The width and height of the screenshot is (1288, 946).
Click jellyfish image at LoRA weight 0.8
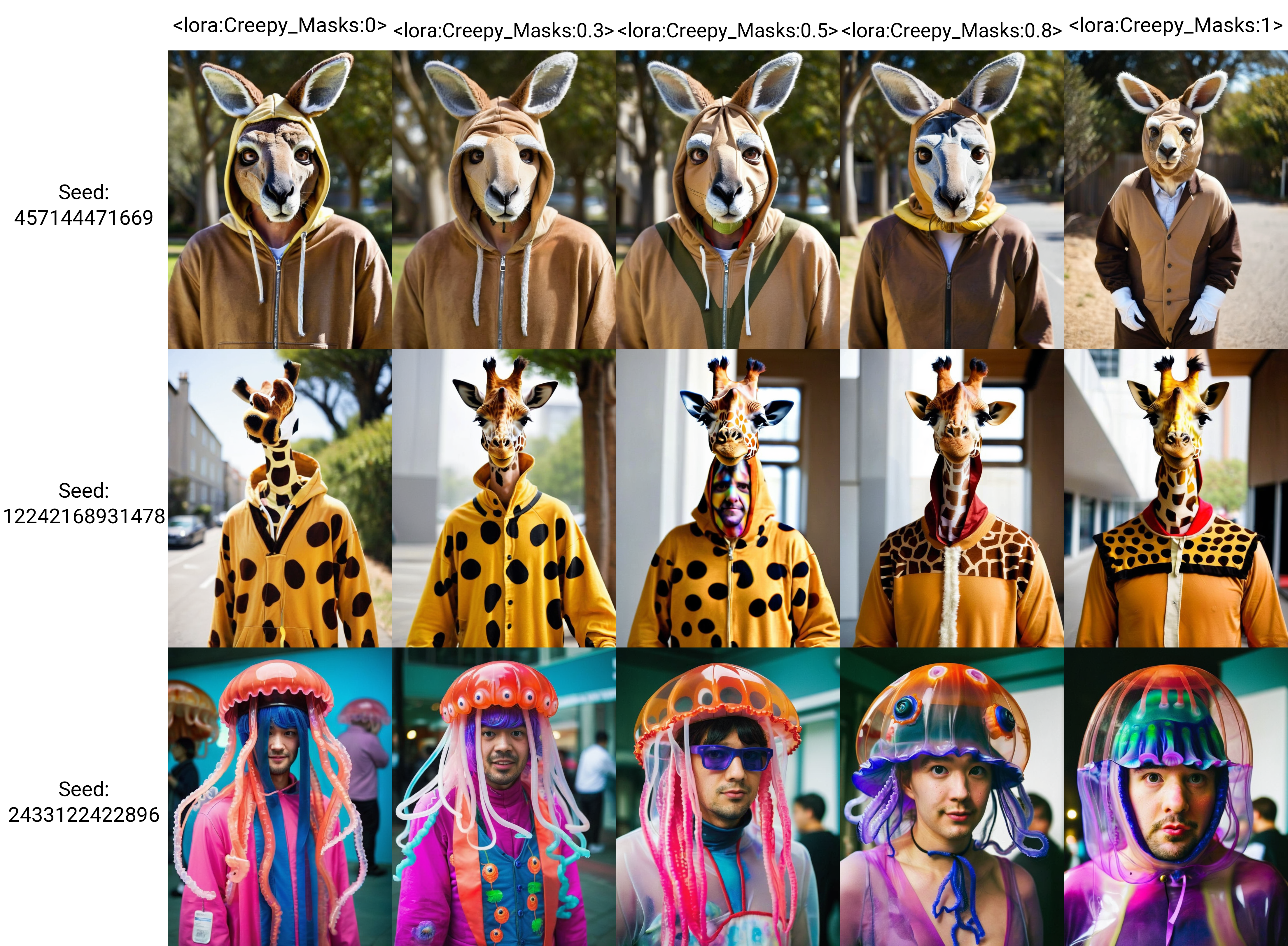[952, 796]
